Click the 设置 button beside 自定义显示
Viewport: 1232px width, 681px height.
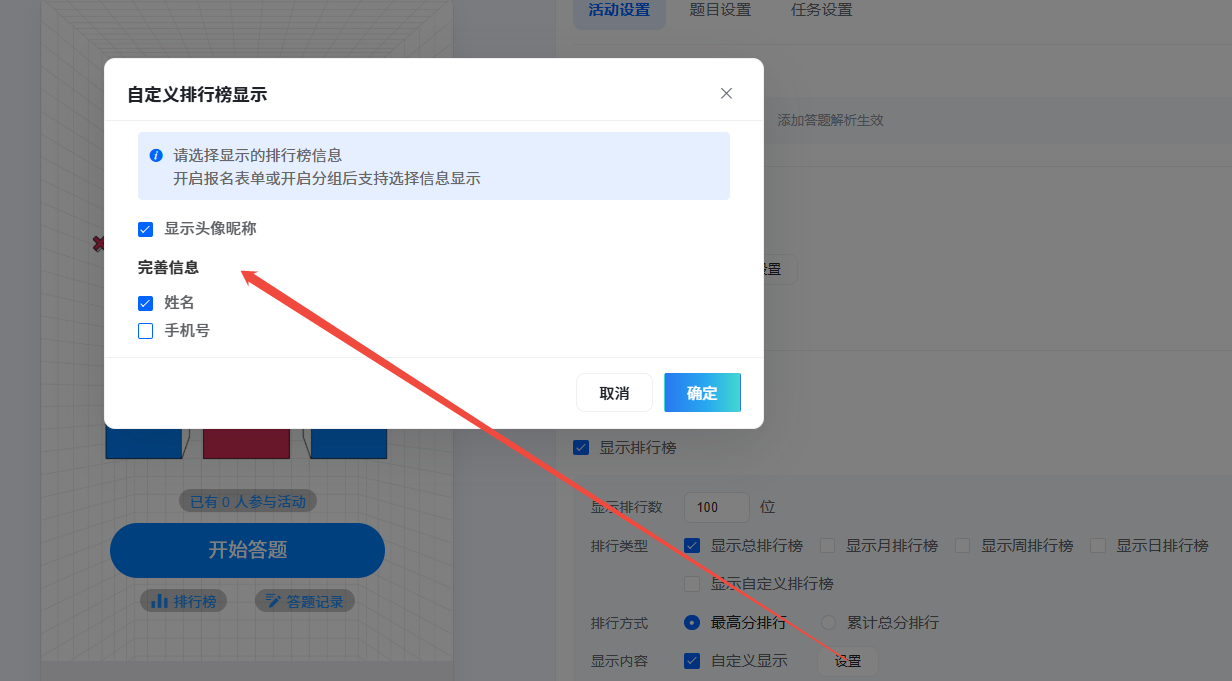point(848,661)
